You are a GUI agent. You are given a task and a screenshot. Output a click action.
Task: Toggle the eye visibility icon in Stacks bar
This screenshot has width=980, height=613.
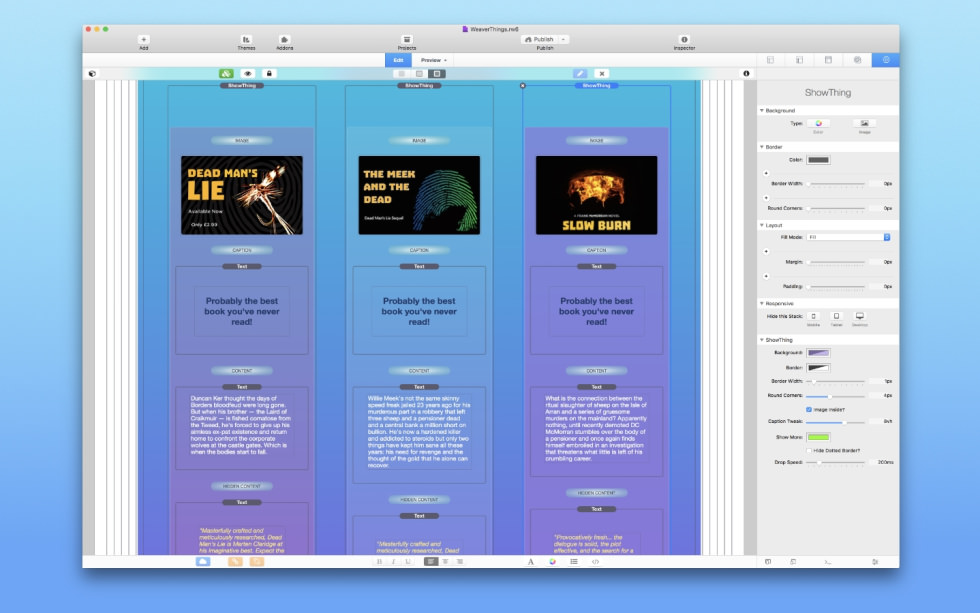tap(248, 74)
